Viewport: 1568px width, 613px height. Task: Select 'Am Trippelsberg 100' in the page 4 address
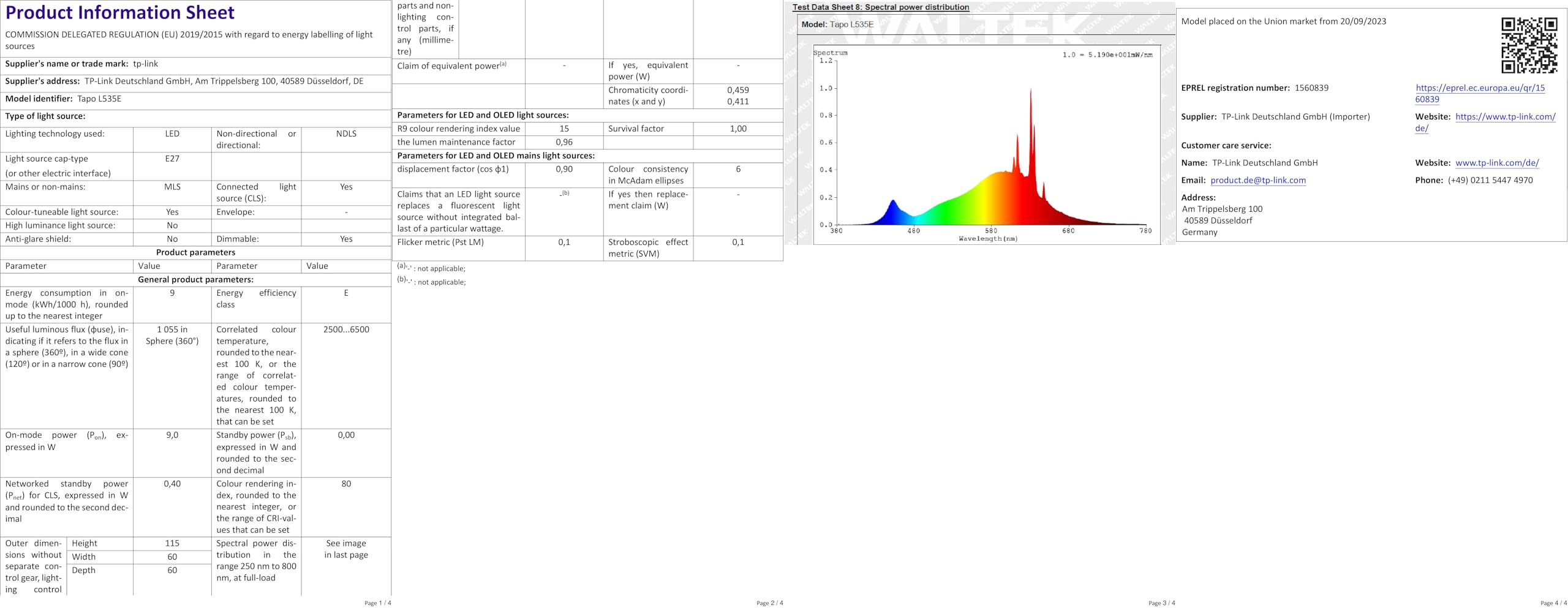point(1222,209)
